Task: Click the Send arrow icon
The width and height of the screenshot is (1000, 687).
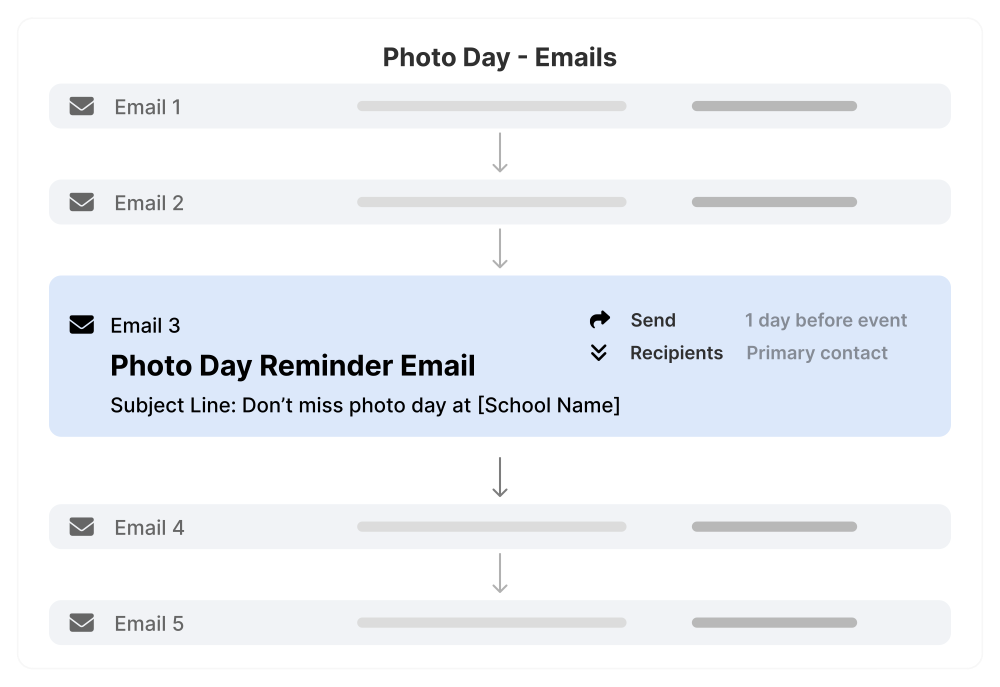Action: point(599,319)
